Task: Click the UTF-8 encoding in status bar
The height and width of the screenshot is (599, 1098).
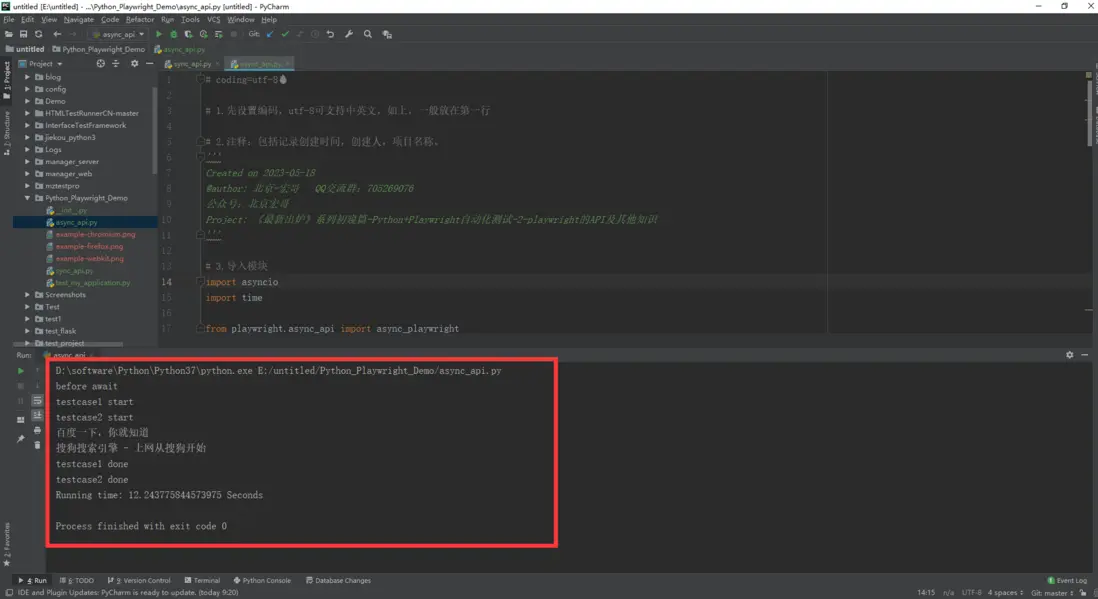Action: 971,593
